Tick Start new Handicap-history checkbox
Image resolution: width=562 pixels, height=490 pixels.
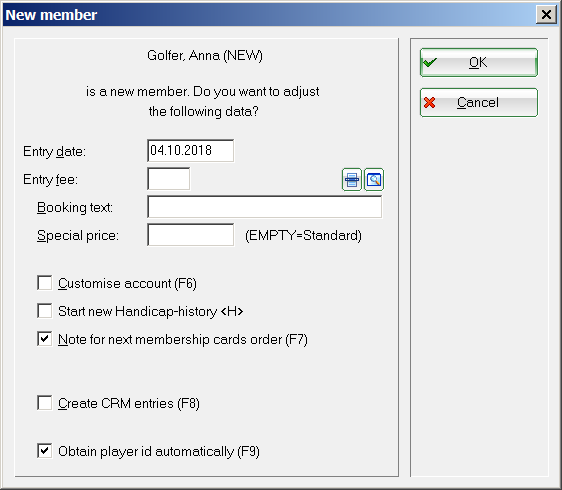44,311
